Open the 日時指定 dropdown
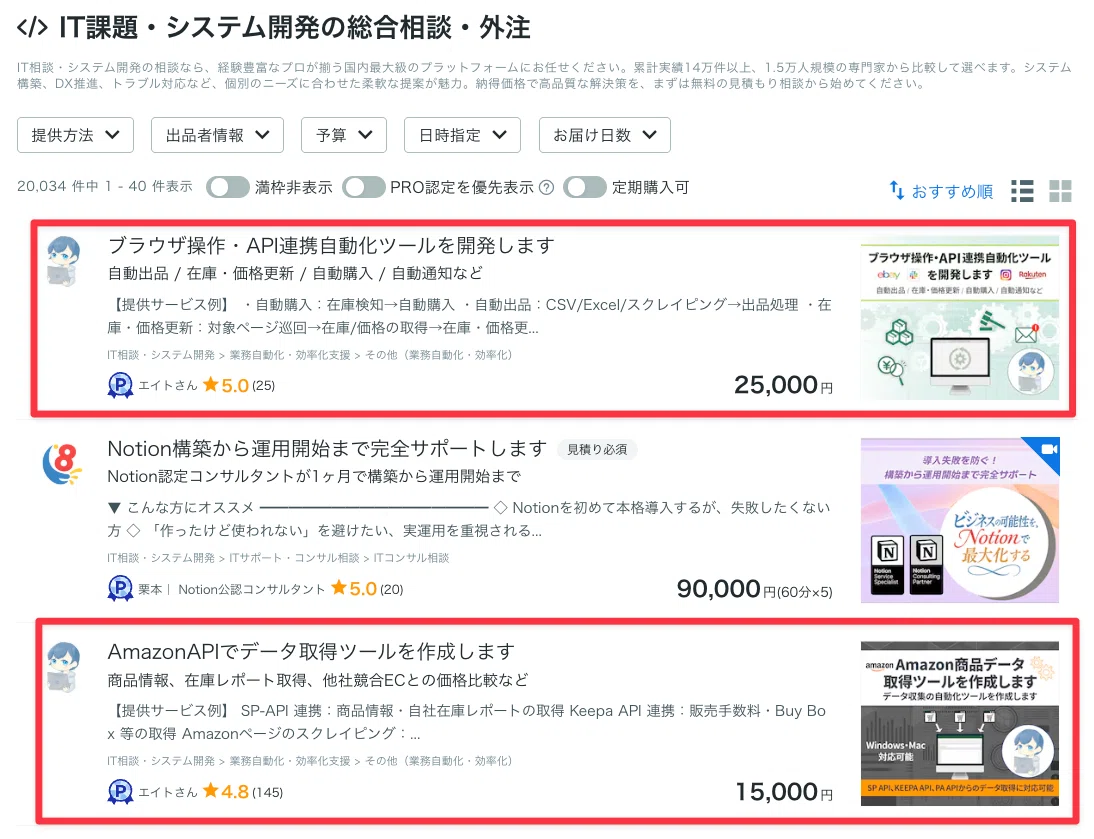1094x839 pixels. (x=462, y=135)
